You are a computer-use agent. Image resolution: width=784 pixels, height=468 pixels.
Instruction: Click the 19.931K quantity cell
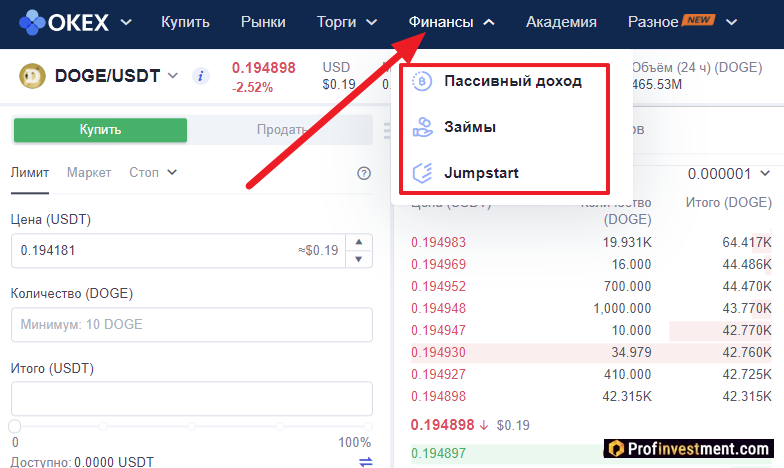tap(627, 242)
